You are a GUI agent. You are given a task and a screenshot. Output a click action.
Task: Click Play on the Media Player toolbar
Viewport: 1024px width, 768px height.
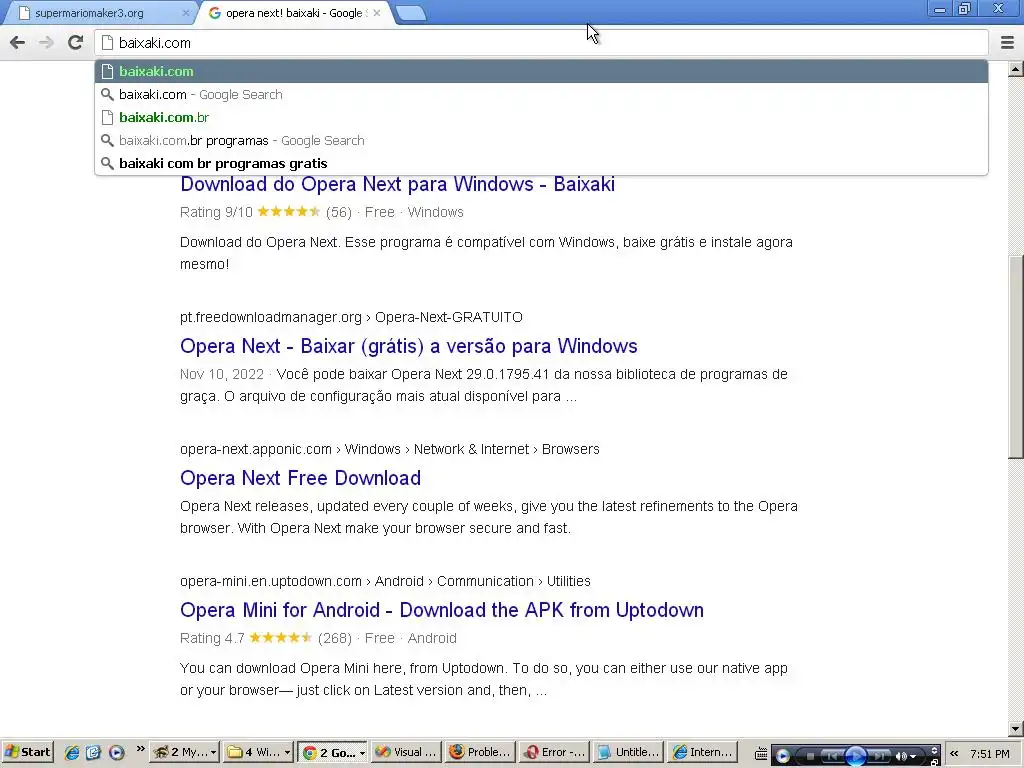856,756
